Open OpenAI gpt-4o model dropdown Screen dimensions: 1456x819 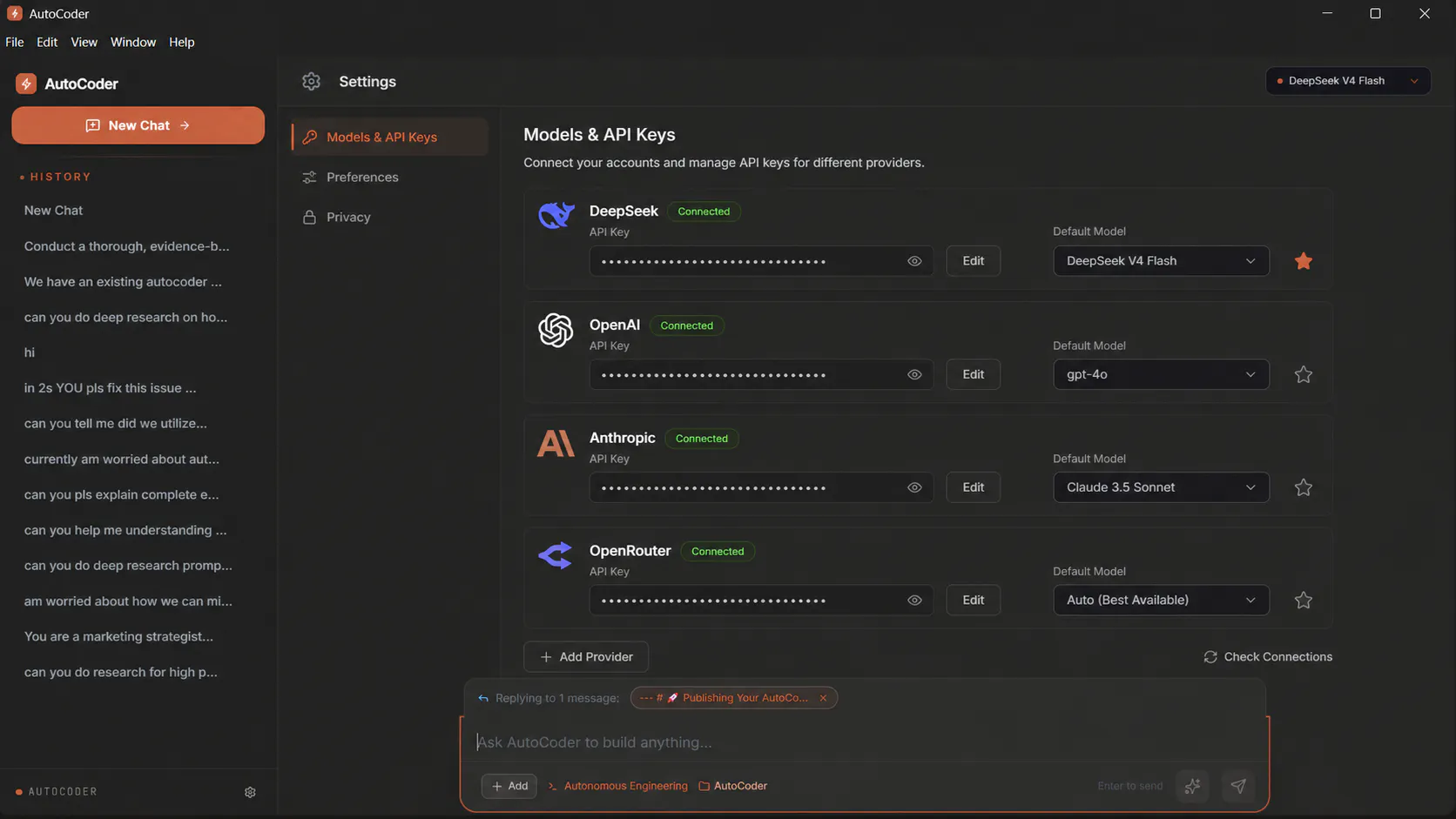tap(1161, 374)
